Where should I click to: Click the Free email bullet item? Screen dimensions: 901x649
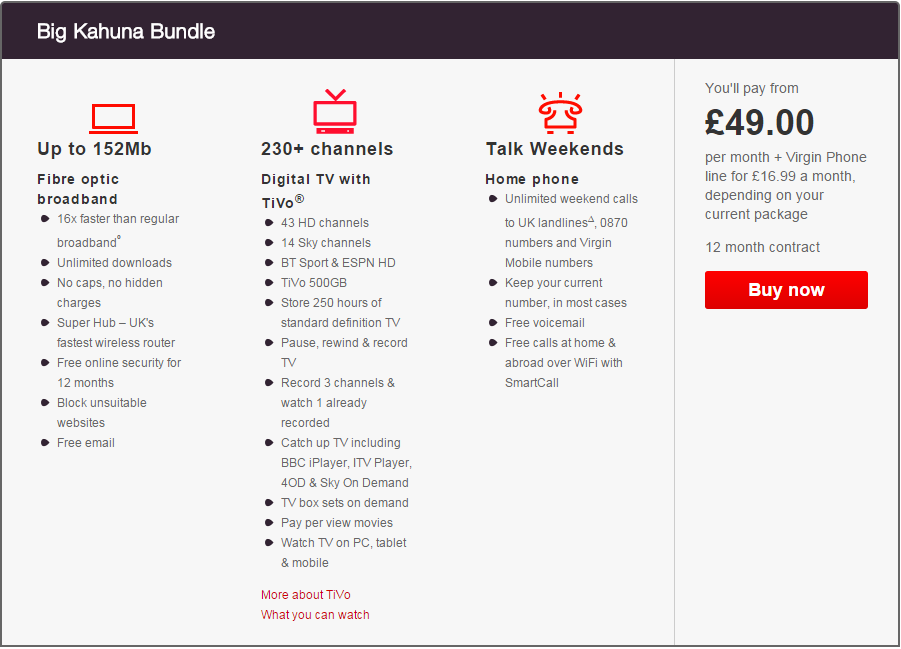coord(86,443)
